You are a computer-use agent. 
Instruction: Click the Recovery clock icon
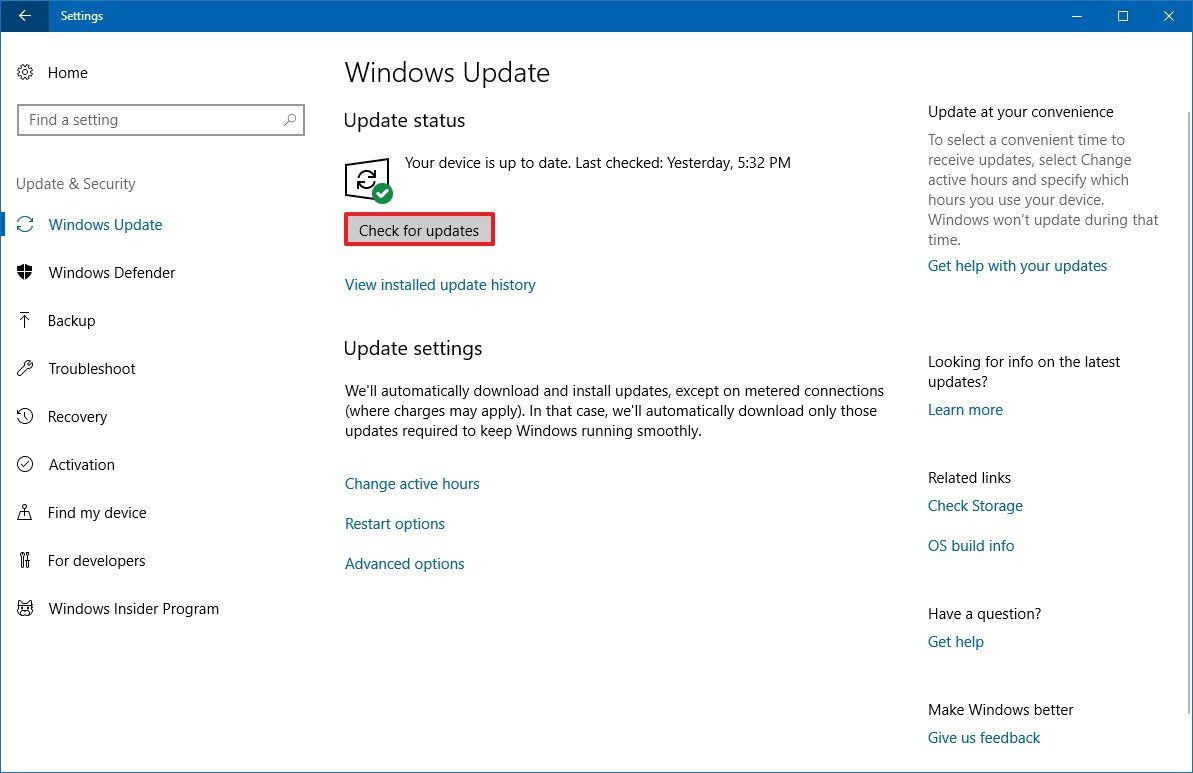[x=27, y=416]
